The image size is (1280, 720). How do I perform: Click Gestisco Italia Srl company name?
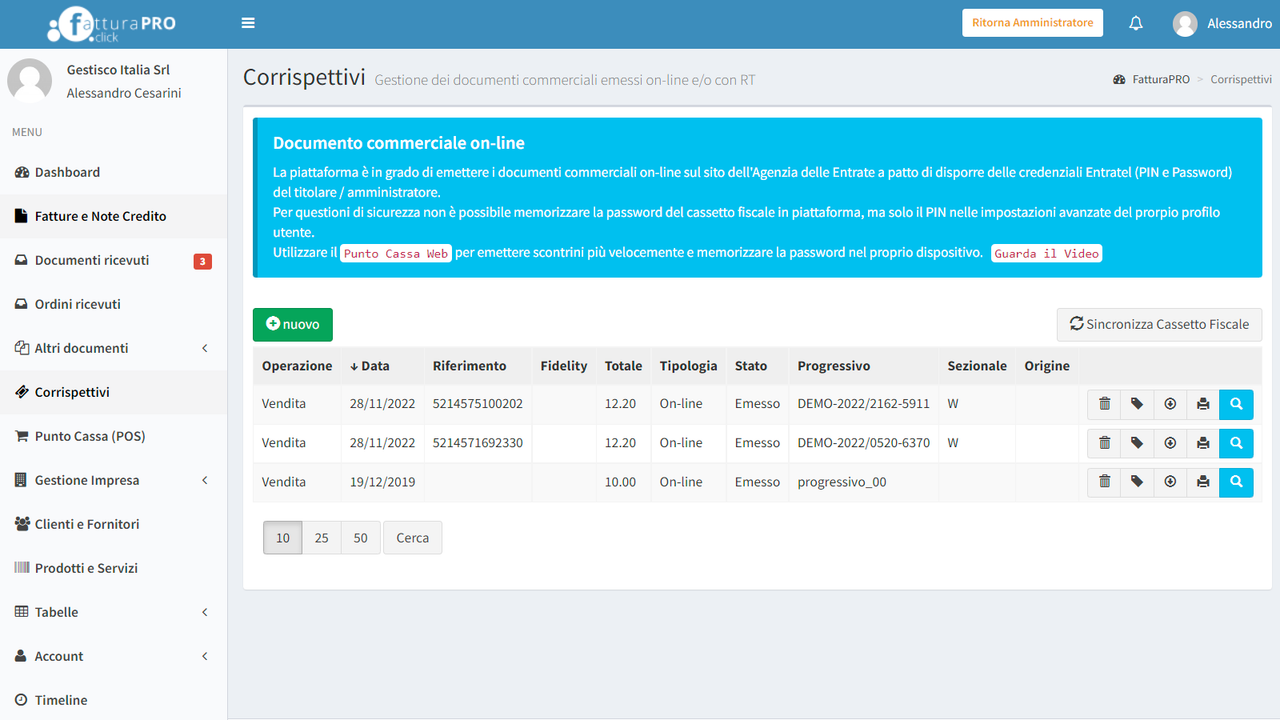[118, 70]
